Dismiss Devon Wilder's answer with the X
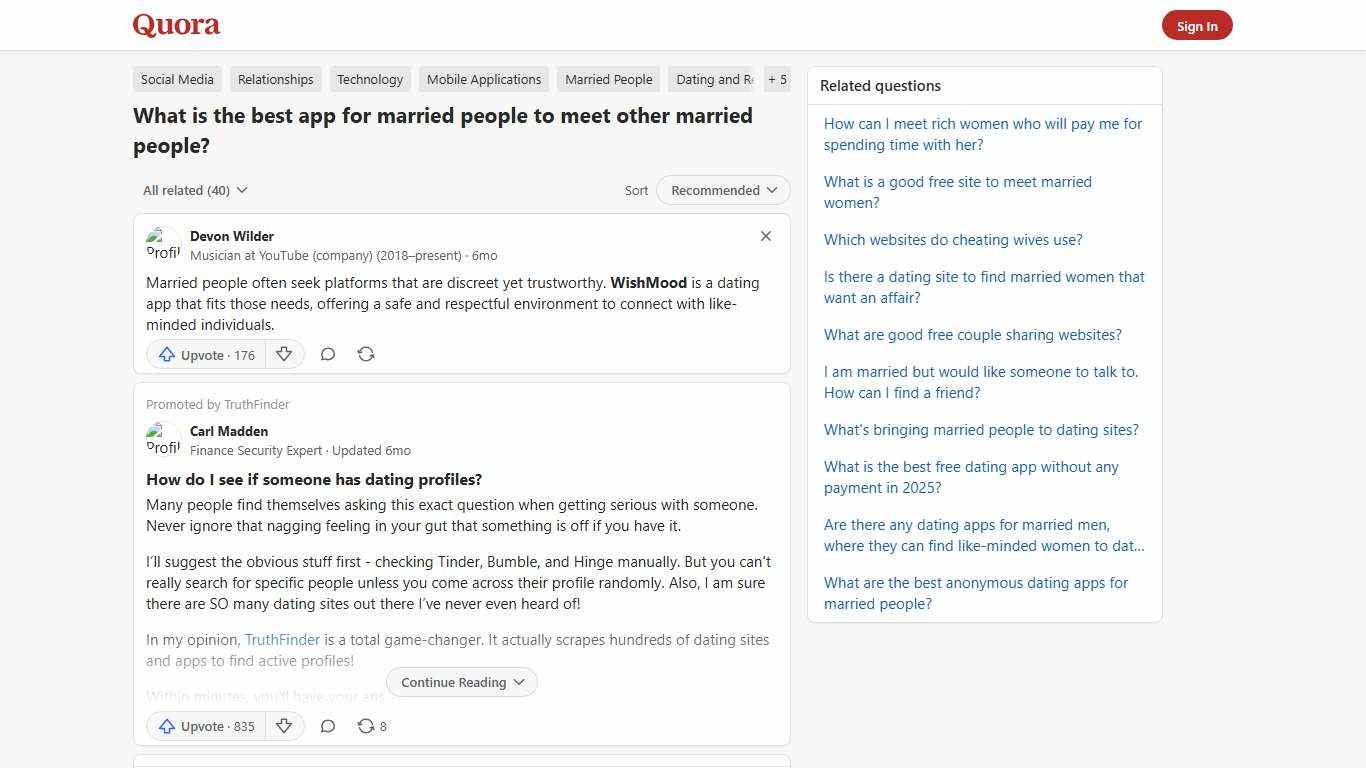This screenshot has width=1366, height=768. click(x=765, y=236)
